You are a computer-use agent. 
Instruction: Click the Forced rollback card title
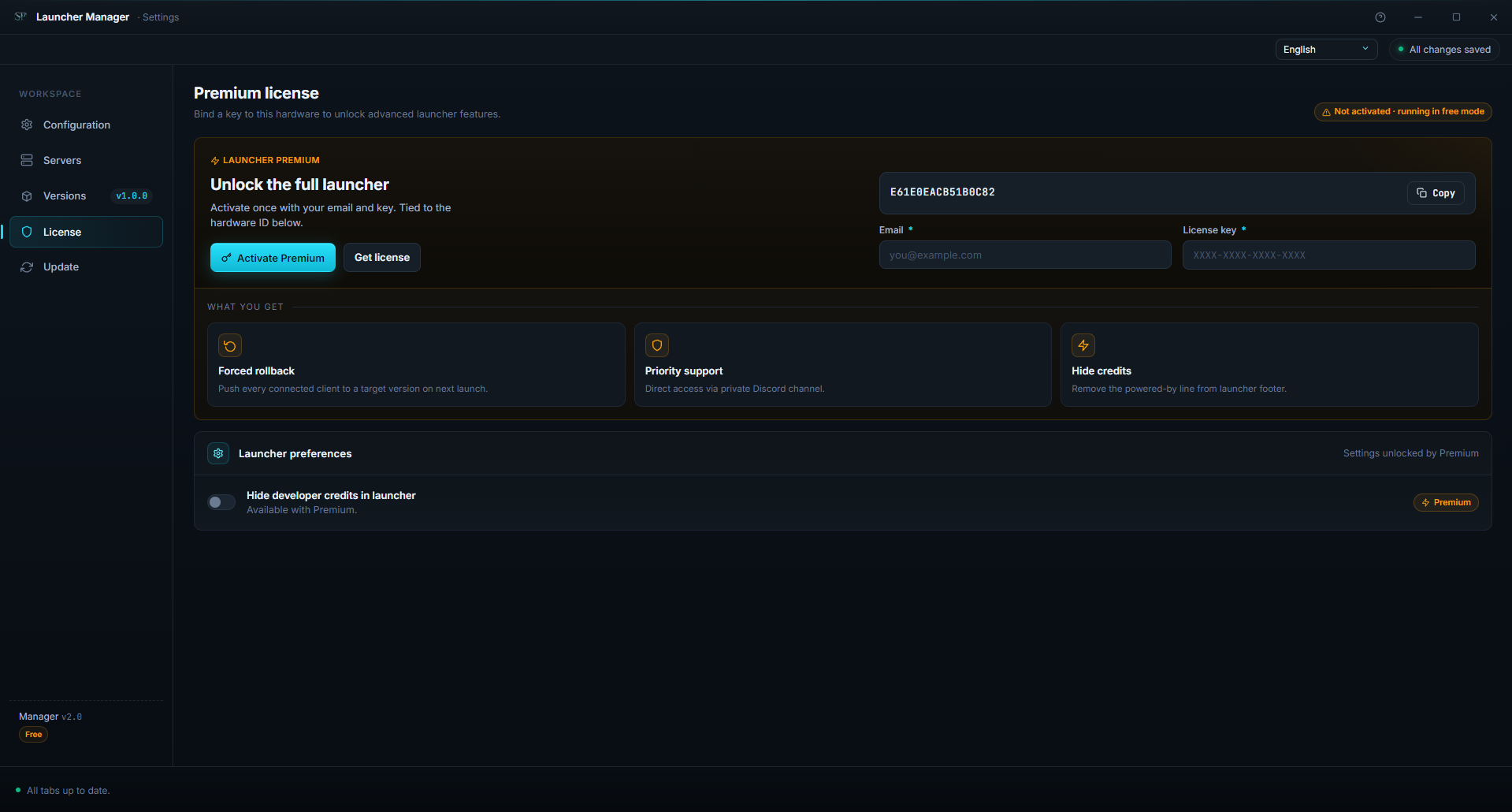tap(256, 371)
